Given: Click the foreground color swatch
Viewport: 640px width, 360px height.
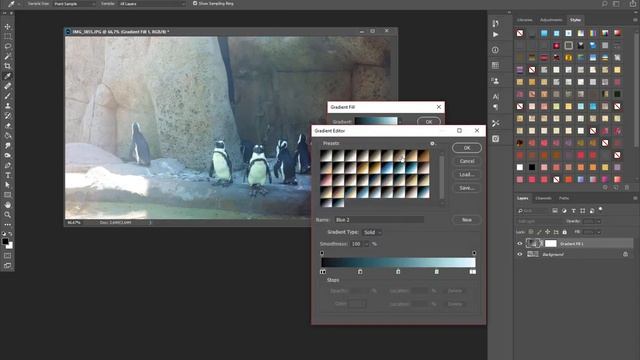Looking at the screenshot, I should tap(5, 242).
